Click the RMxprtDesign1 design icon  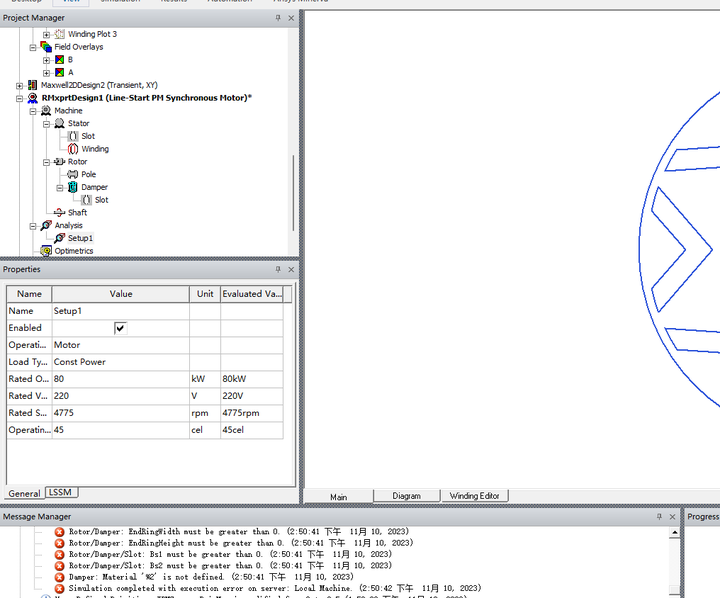coord(33,98)
